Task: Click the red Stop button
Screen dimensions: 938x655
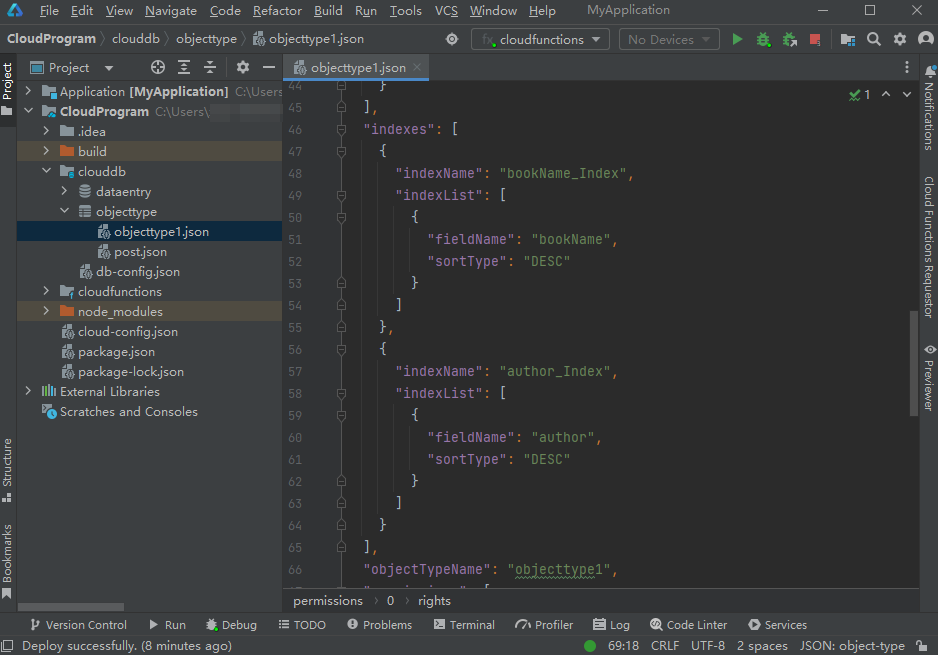Action: [815, 39]
